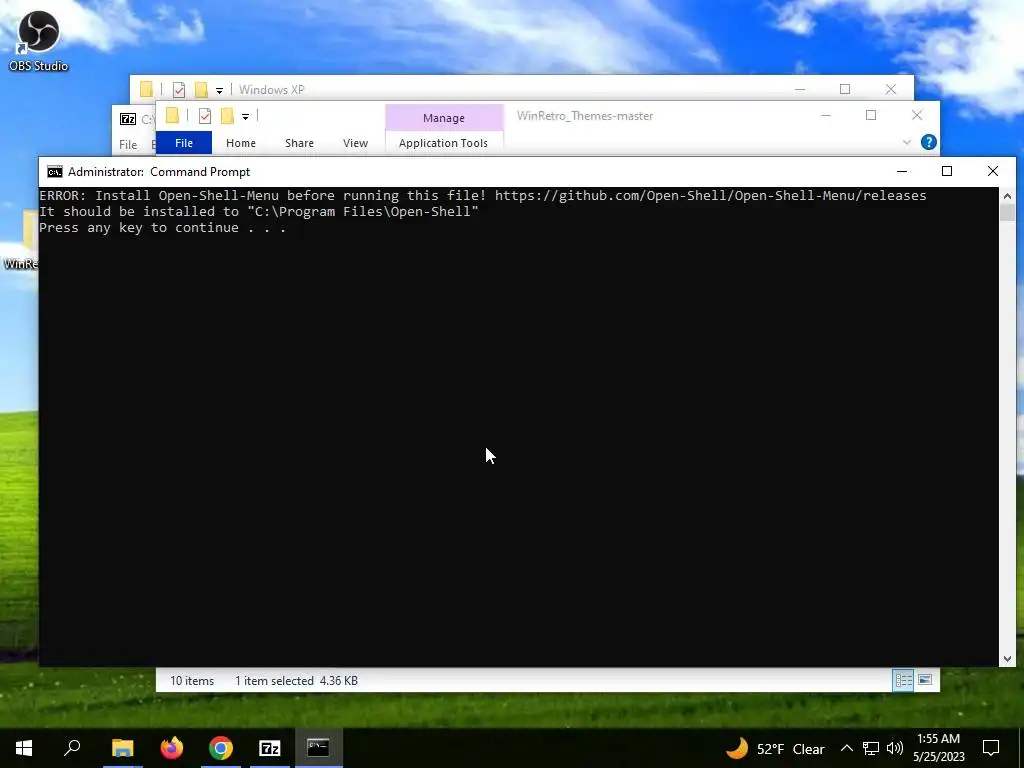1024x768 pixels.
Task: Click 'Press any key to continue' text
Action: pos(163,227)
